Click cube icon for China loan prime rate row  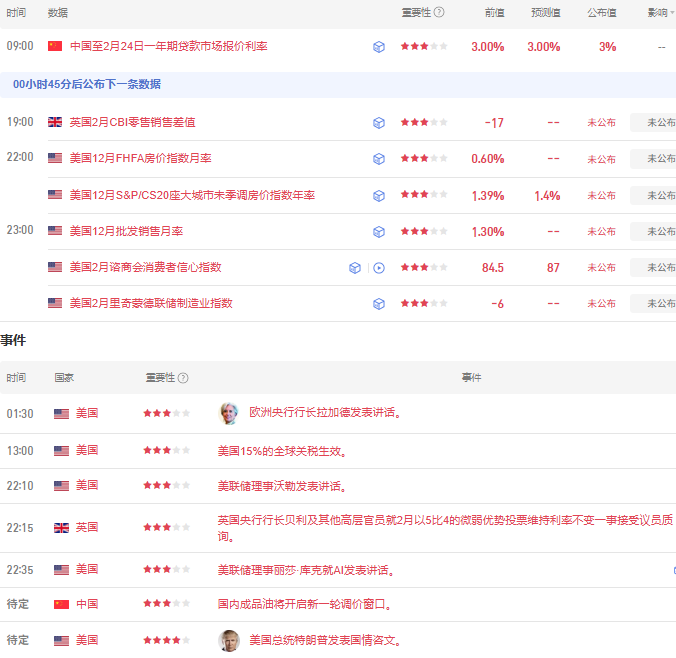(x=379, y=47)
